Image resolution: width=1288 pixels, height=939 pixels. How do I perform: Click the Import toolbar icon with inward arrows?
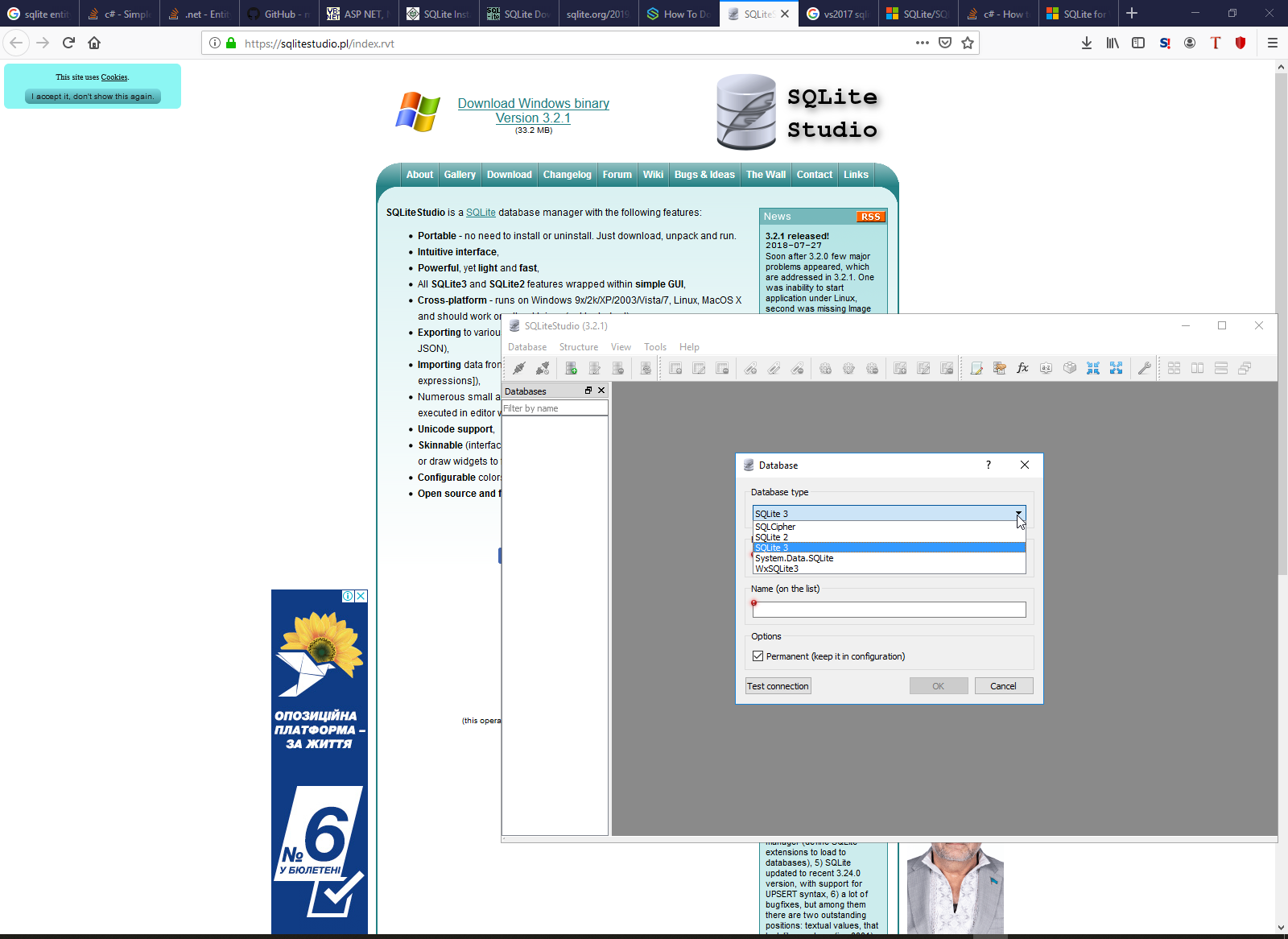1093,368
